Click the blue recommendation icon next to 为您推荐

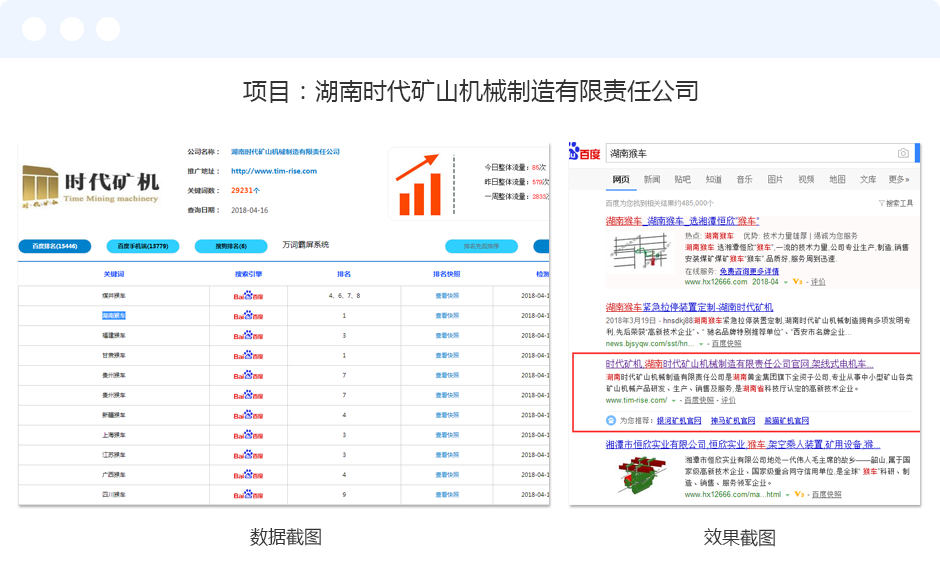(x=611, y=421)
